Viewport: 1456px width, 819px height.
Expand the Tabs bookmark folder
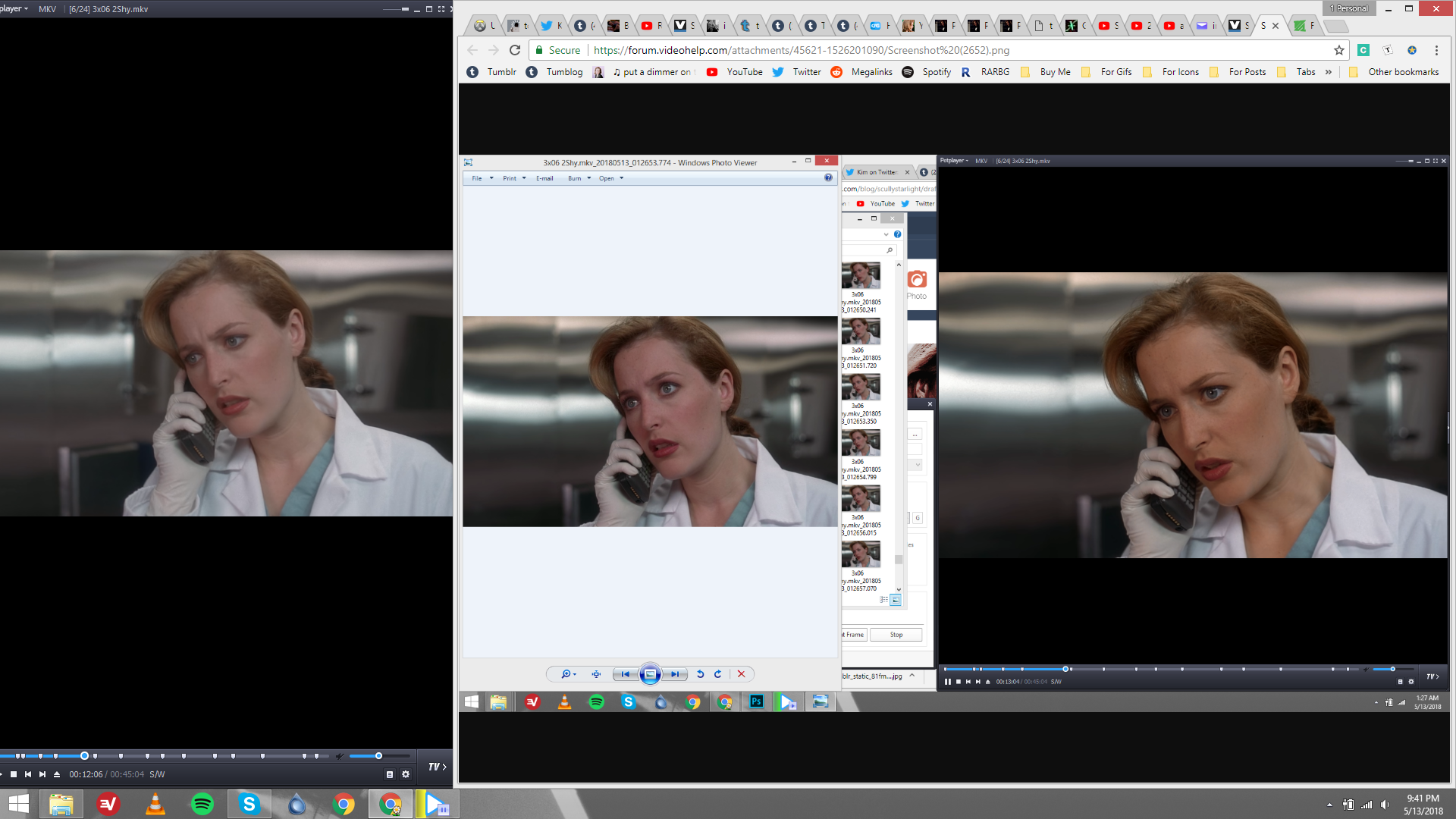click(x=1296, y=72)
